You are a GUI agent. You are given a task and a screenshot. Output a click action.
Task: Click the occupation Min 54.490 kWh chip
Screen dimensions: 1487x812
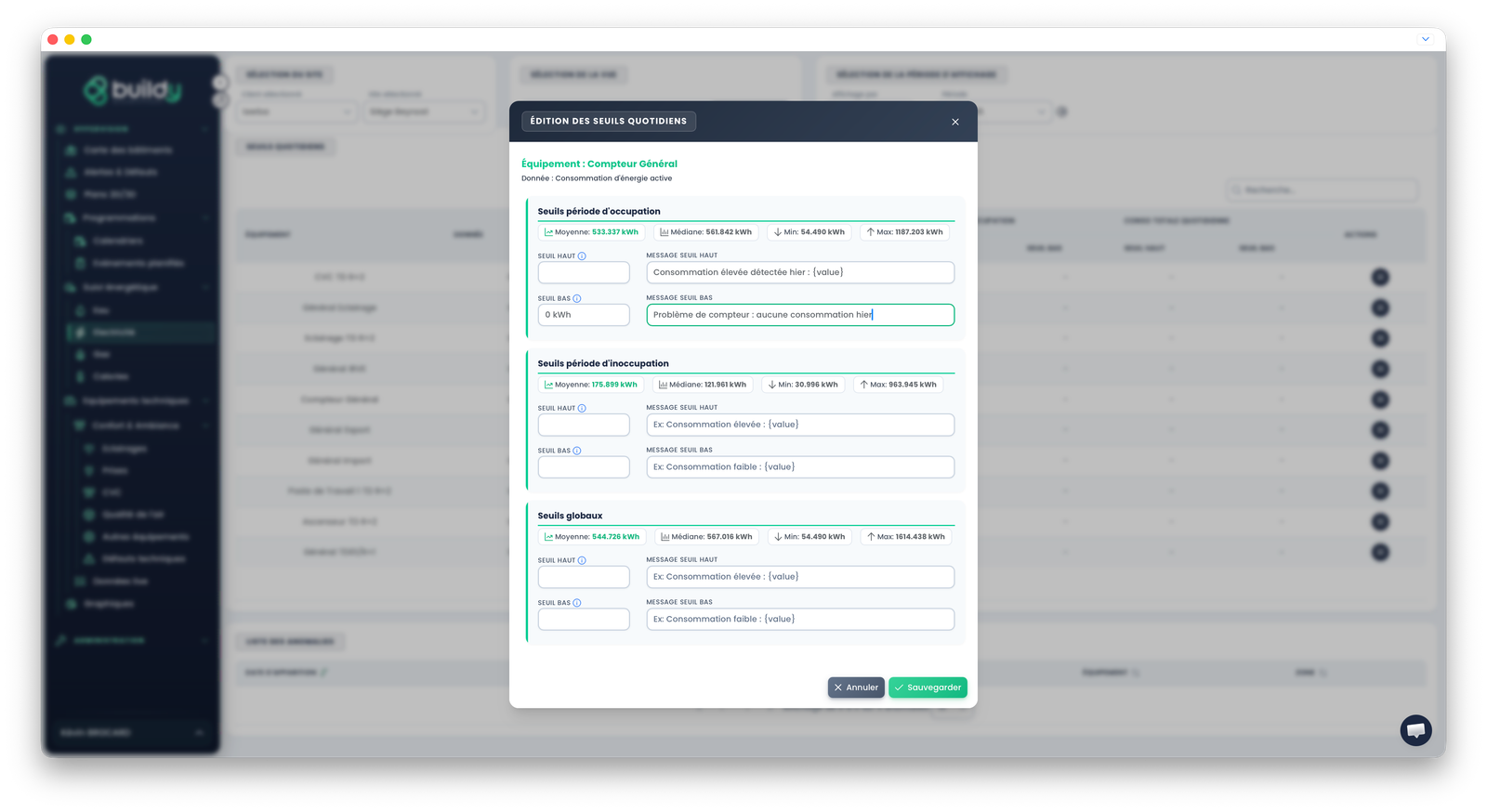[809, 232]
